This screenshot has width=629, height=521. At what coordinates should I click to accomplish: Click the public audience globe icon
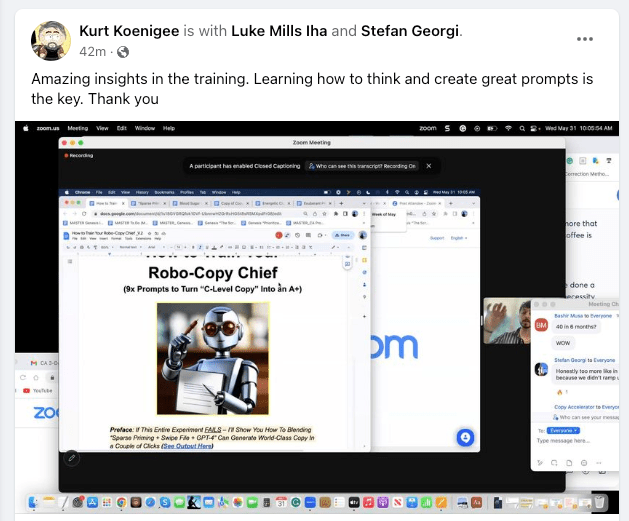point(124,51)
